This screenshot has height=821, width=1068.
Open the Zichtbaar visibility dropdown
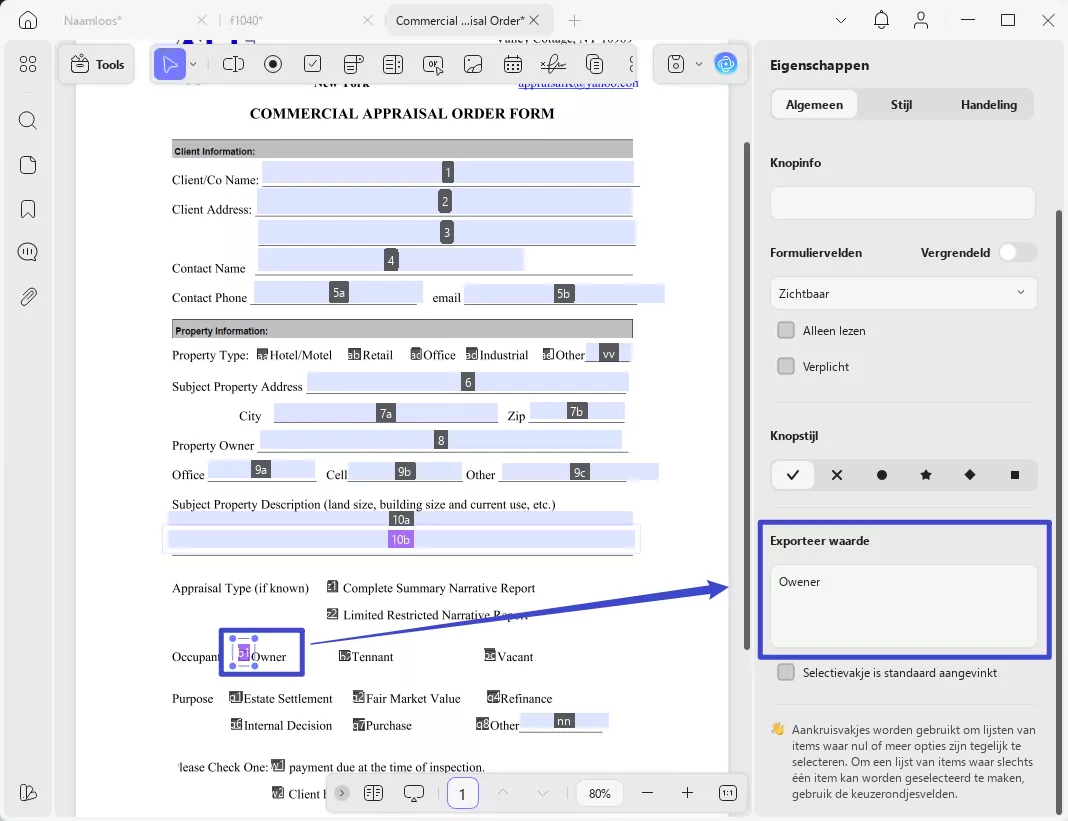[x=903, y=294]
